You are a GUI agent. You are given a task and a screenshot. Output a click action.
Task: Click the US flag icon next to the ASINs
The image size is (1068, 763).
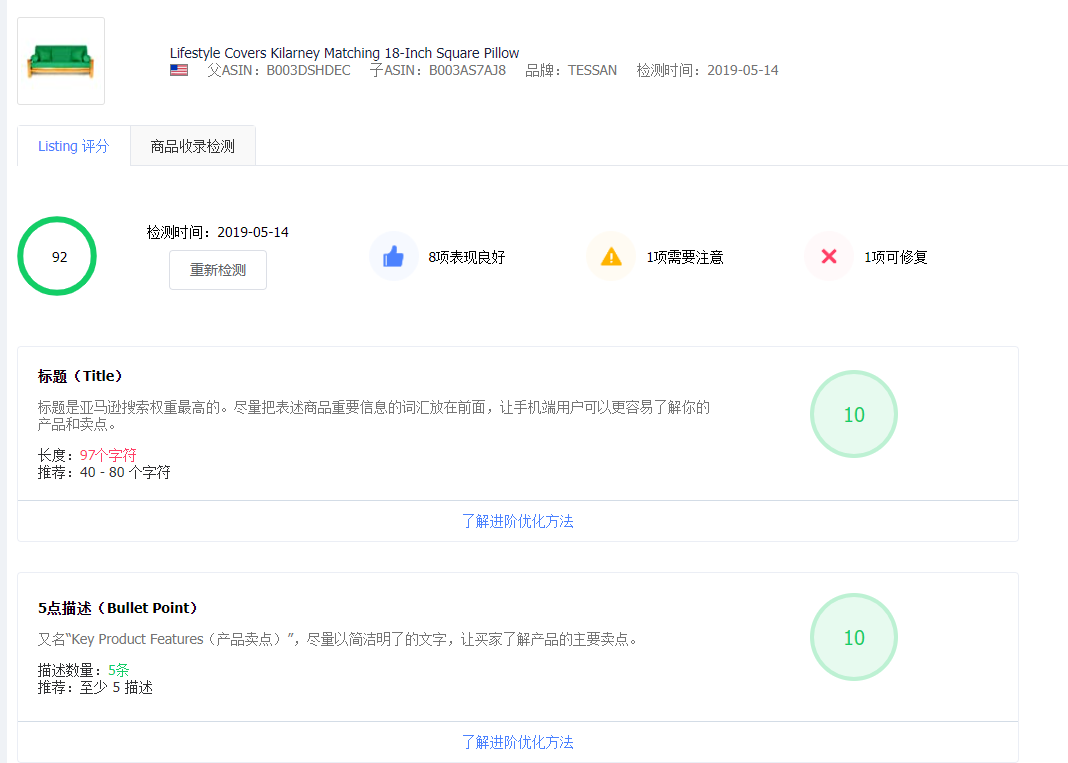[178, 70]
